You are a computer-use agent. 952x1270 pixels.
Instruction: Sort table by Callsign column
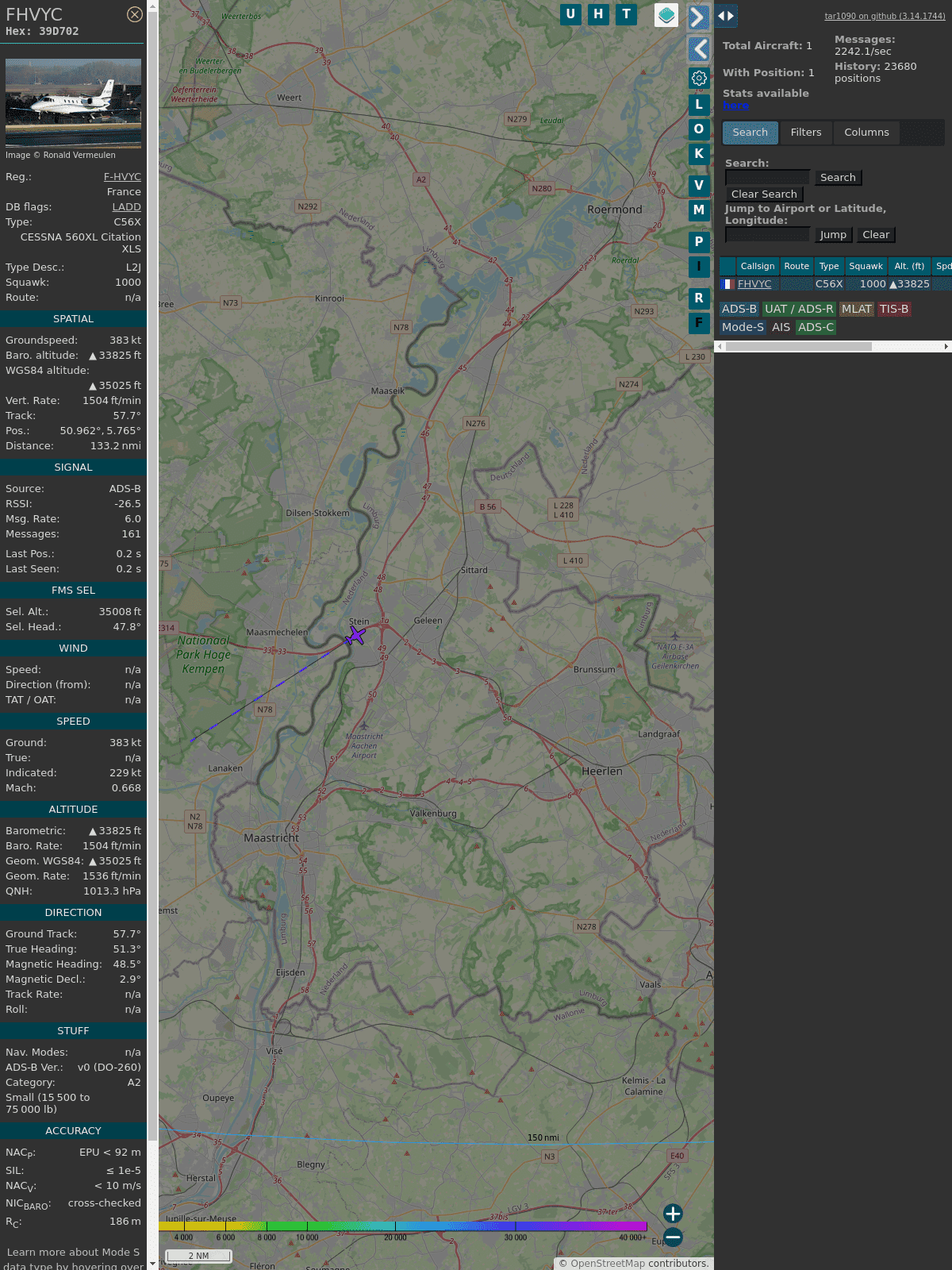tap(758, 267)
